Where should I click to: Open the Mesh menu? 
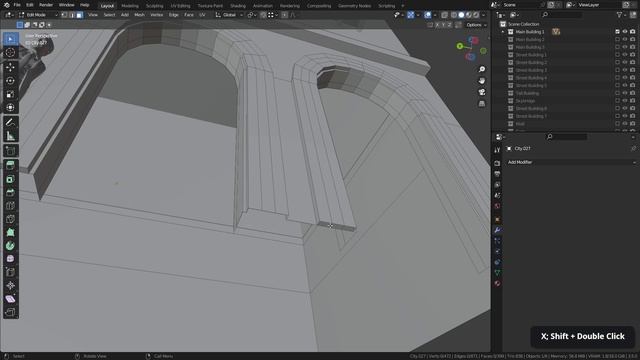tap(139, 15)
